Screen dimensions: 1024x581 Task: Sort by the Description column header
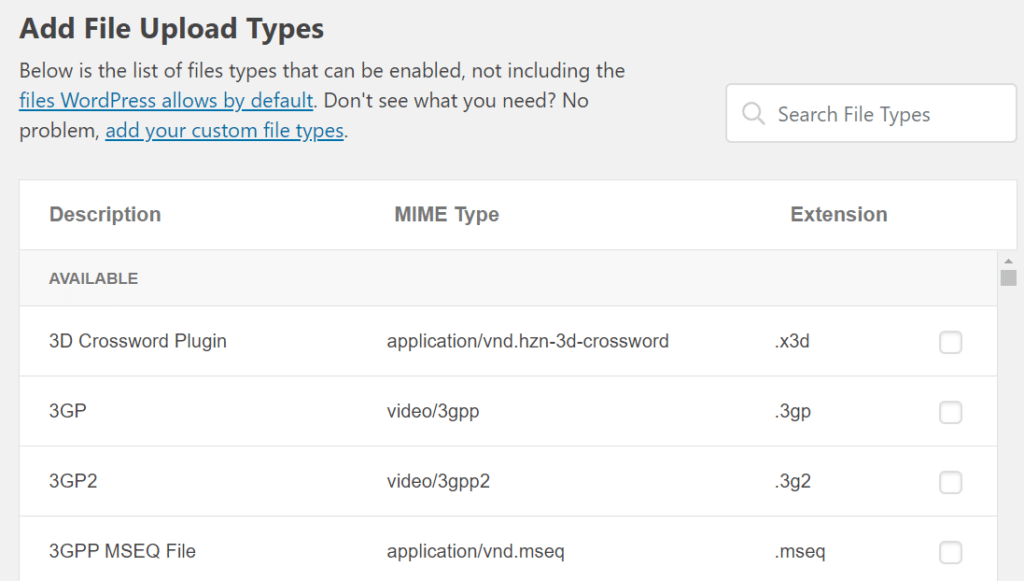click(104, 214)
